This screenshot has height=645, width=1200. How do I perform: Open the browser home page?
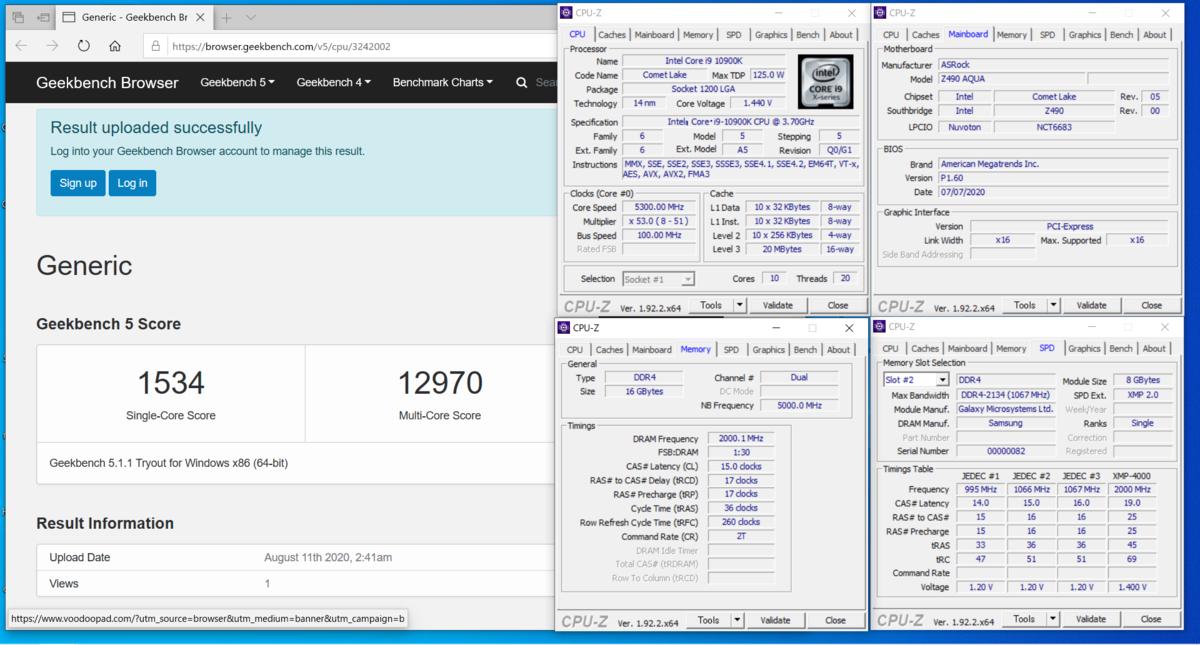[115, 46]
